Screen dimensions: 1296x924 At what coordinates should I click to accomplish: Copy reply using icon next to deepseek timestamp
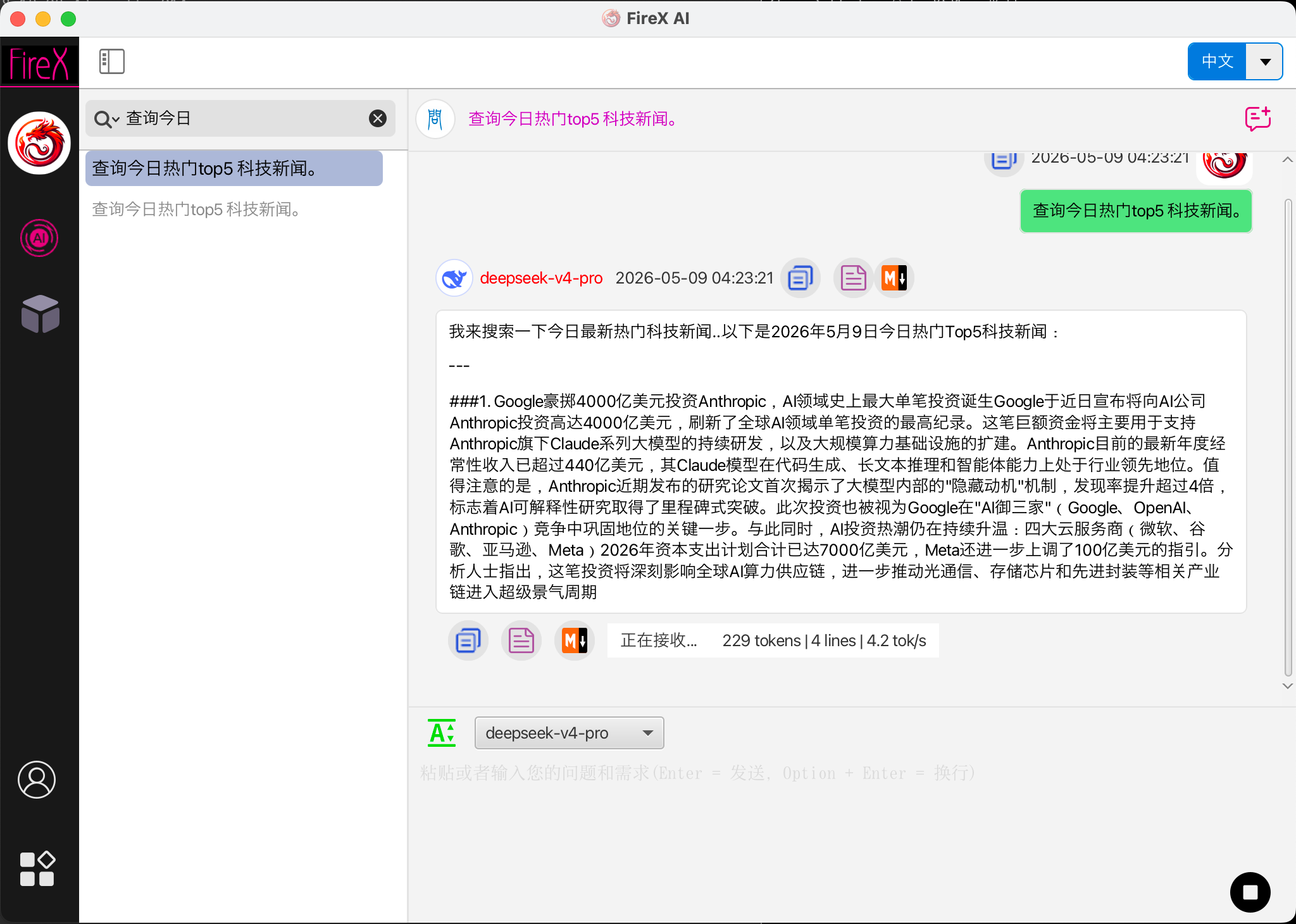[x=801, y=278]
